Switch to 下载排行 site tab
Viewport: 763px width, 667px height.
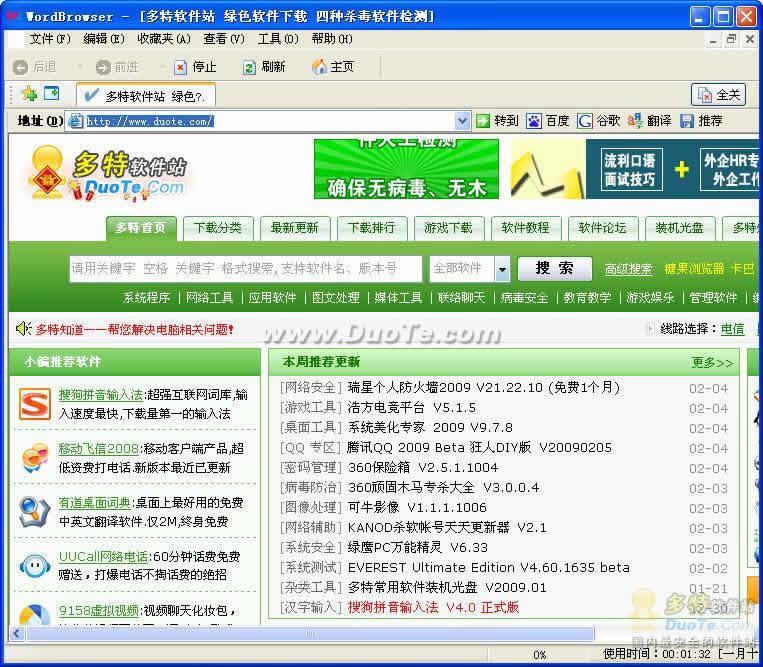pos(371,228)
